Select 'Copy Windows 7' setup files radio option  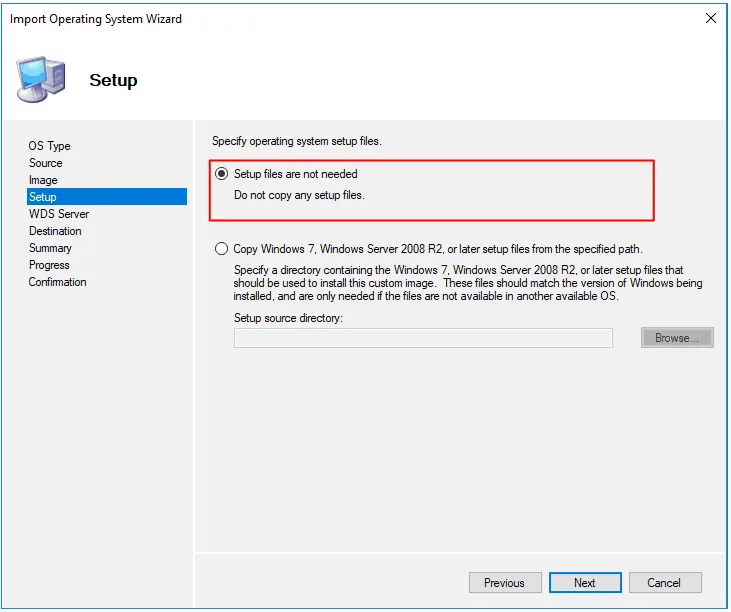[221, 249]
